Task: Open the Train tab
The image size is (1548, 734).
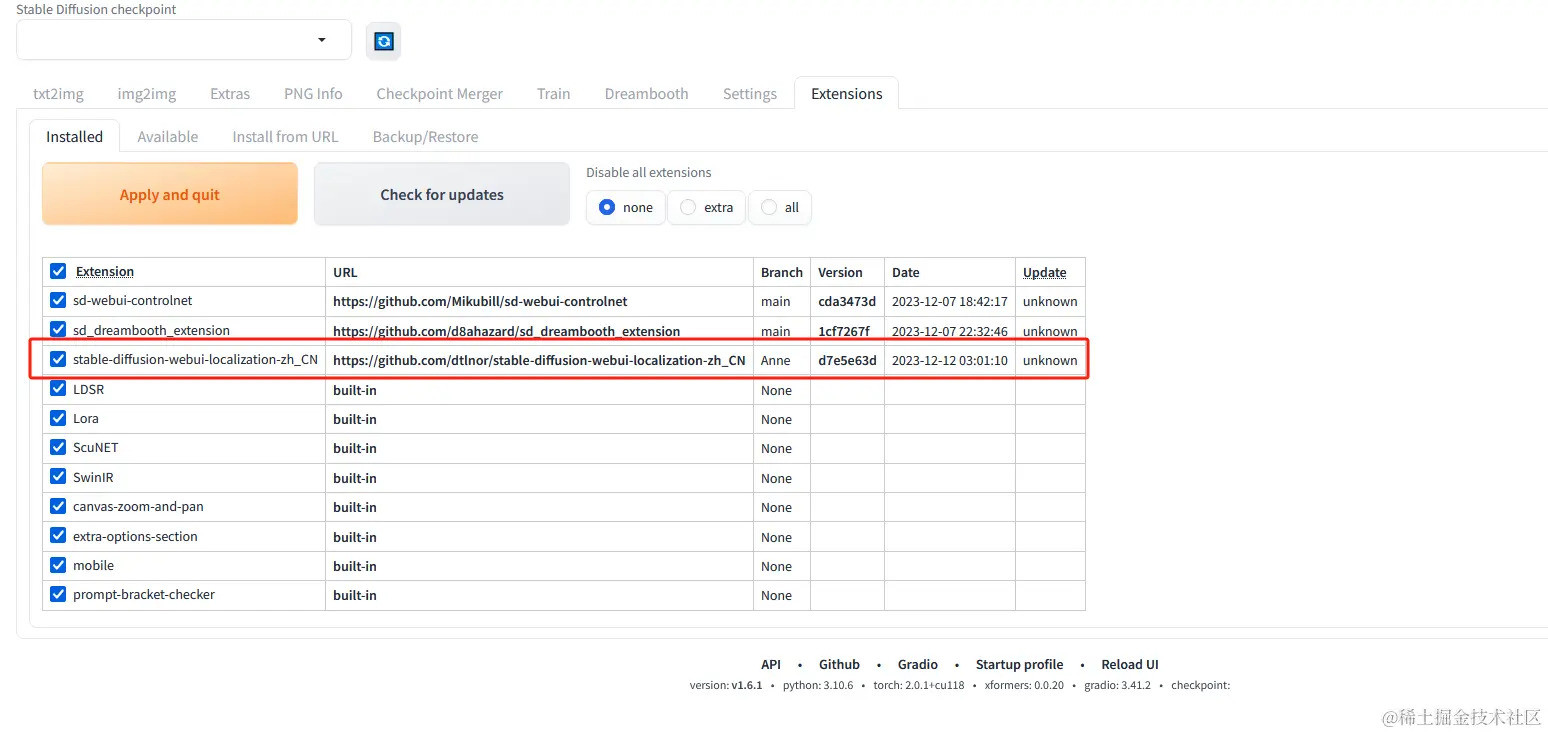Action: coord(553,94)
